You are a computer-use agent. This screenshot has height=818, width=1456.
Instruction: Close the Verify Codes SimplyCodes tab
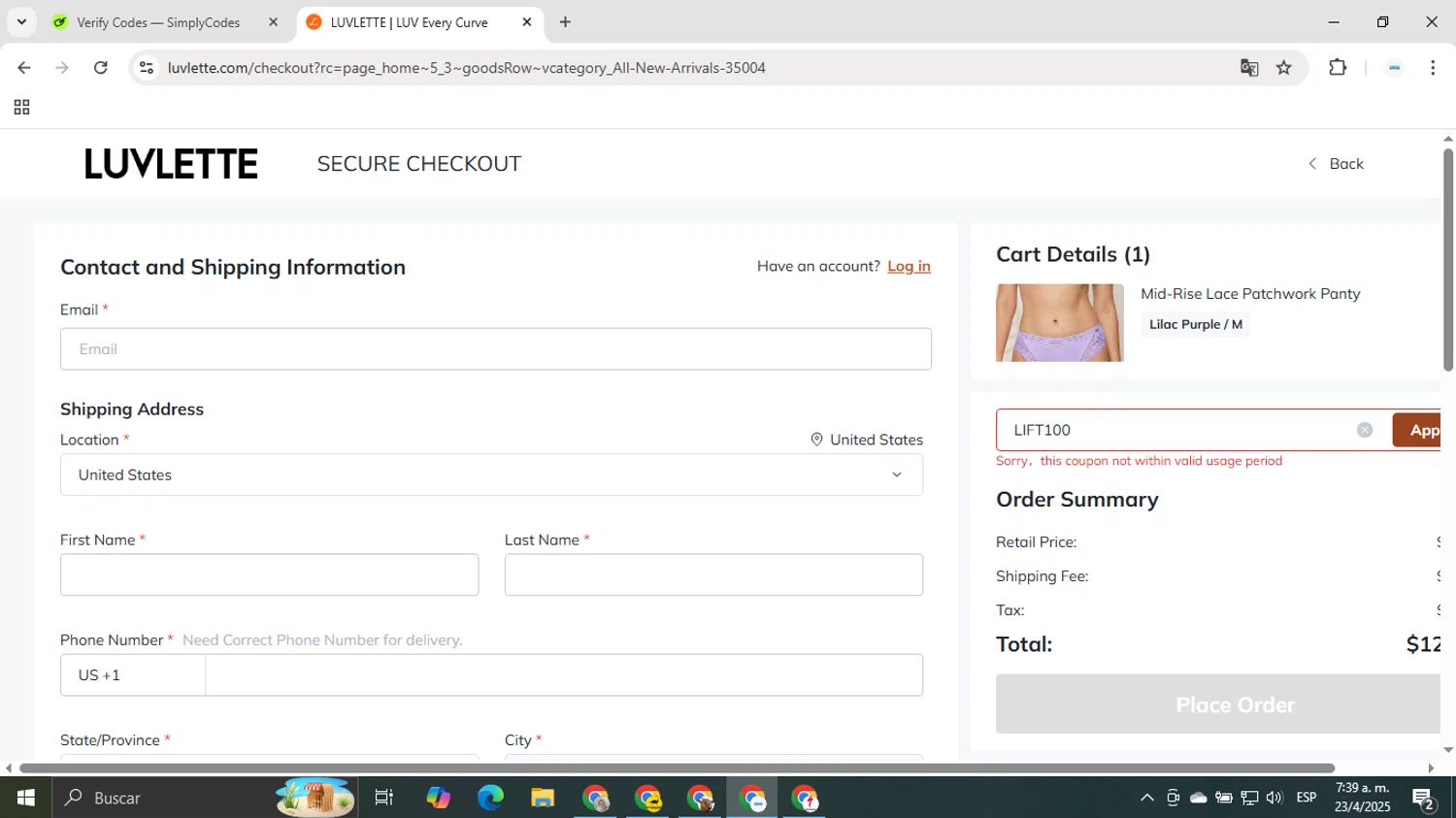[273, 22]
